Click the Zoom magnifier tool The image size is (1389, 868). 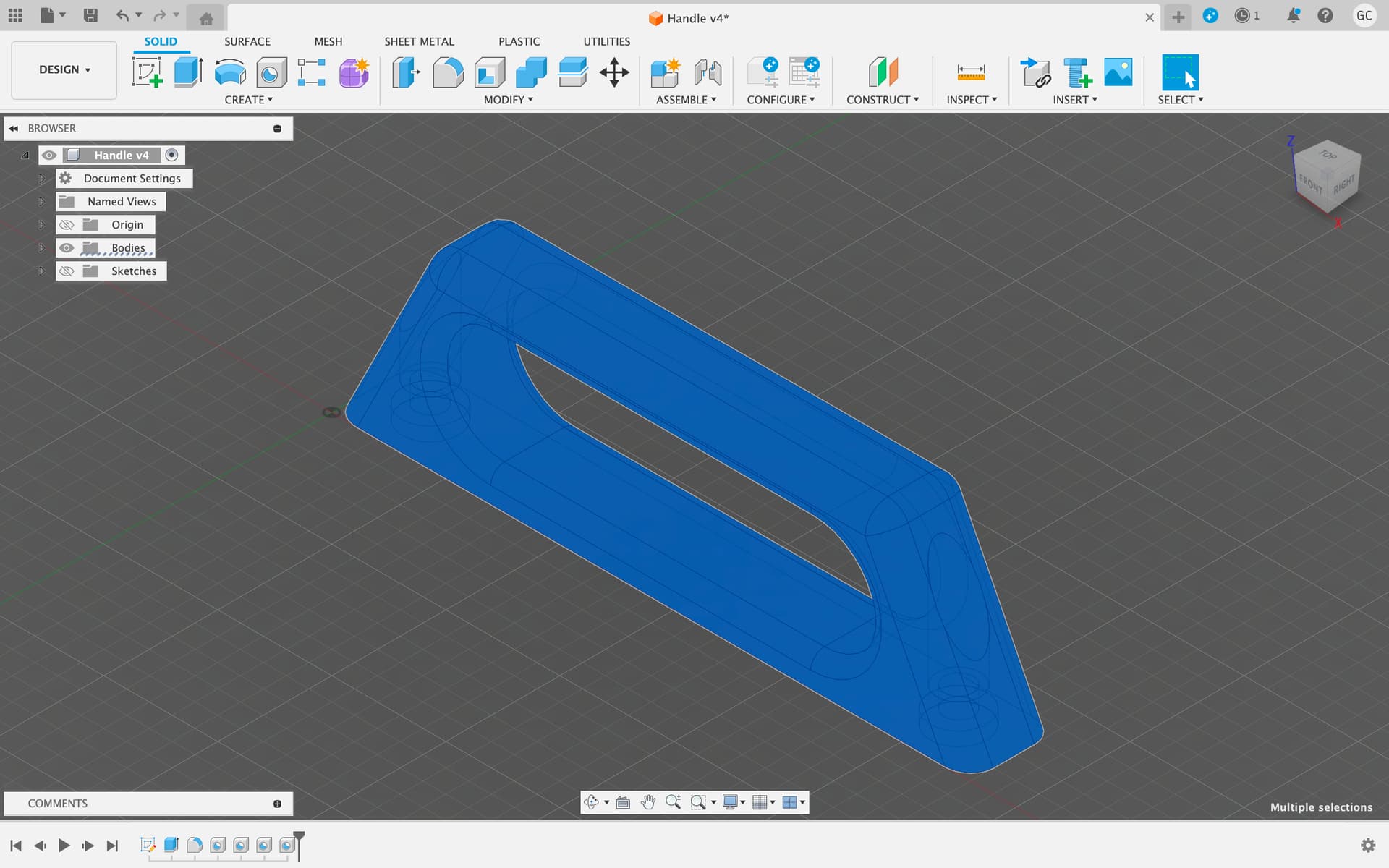(x=673, y=802)
